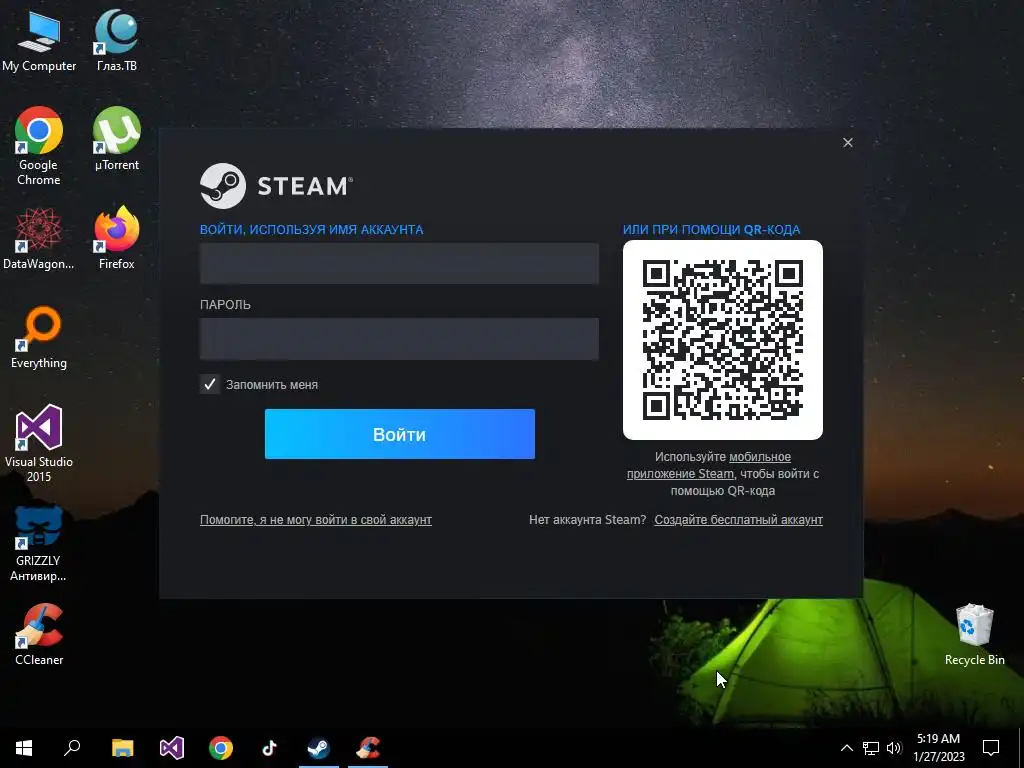
Task: Close the Steam login window
Action: 848,142
